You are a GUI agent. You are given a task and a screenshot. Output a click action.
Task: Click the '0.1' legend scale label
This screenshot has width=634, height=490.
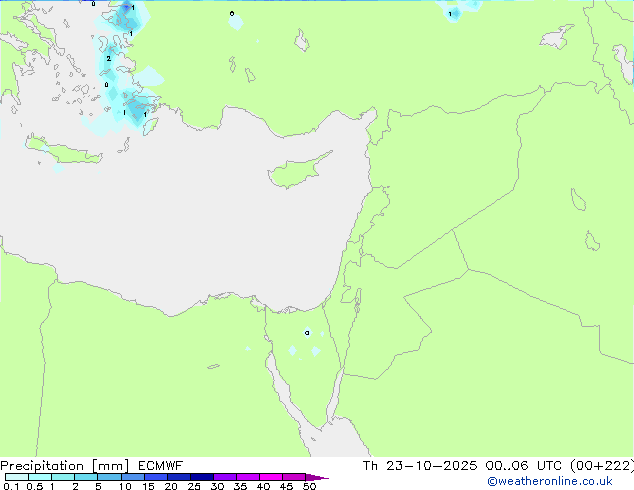(x=11, y=486)
